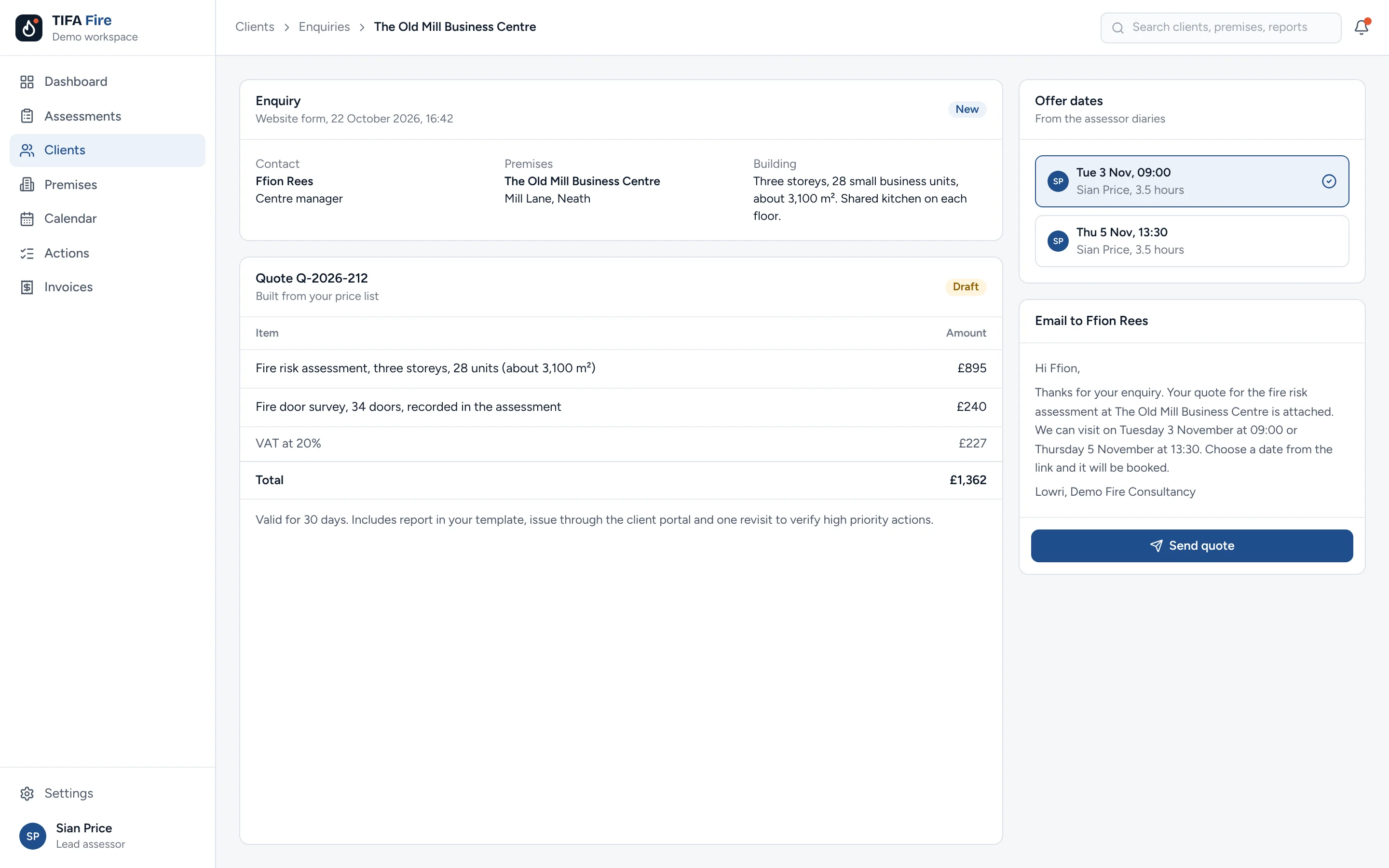1389x868 pixels.
Task: Click the £1,362 total amount
Action: coord(967,480)
